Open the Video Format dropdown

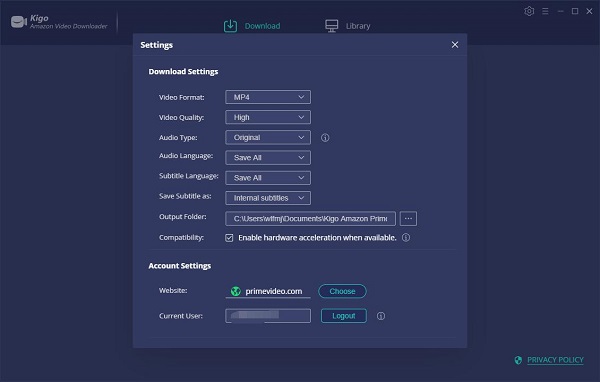(x=268, y=97)
